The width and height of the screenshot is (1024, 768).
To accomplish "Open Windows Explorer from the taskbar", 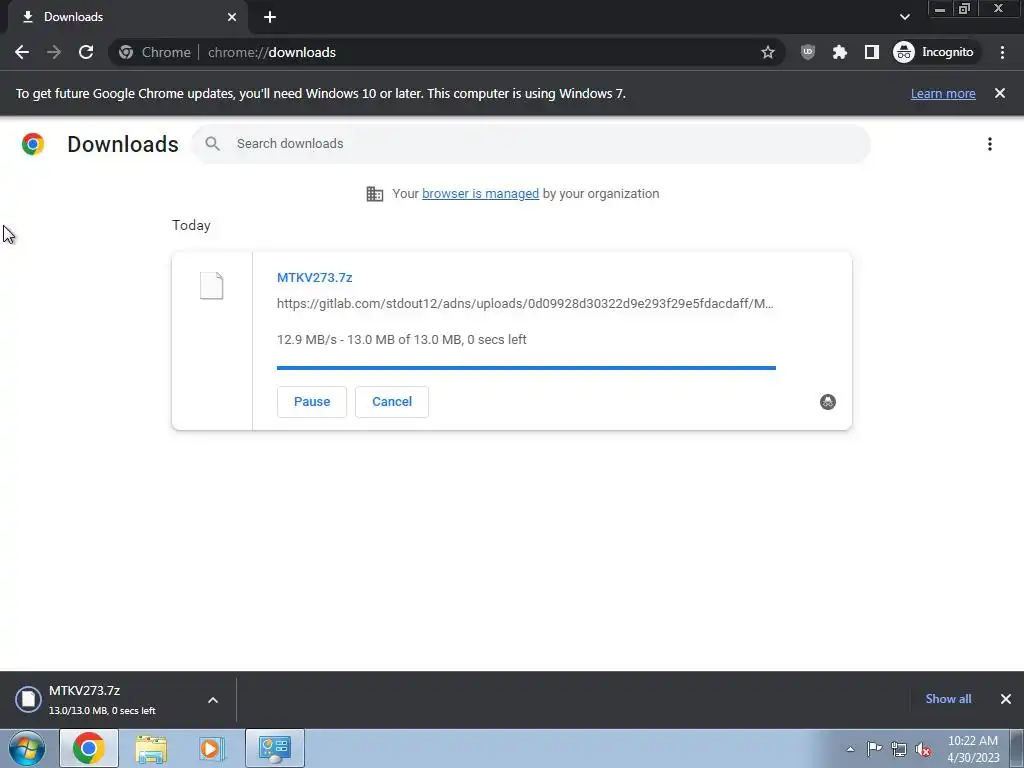I will [x=151, y=748].
